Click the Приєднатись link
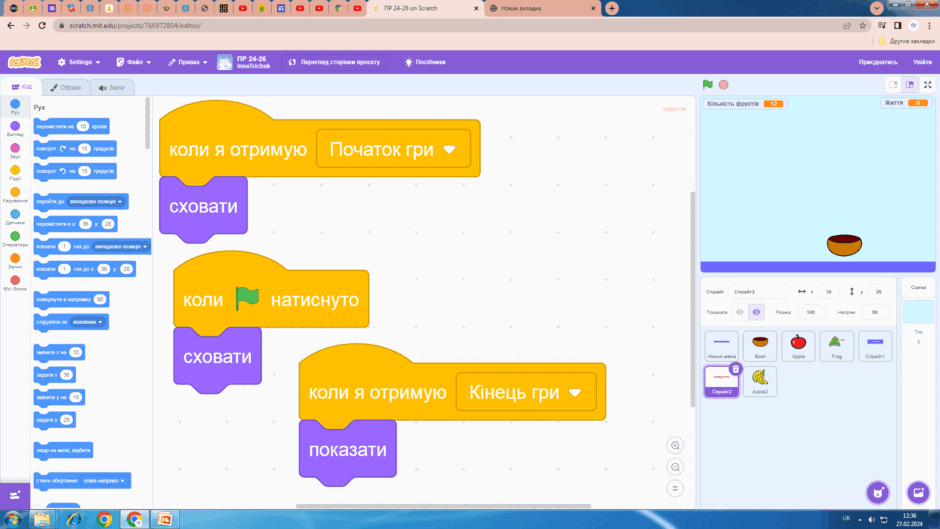 (x=878, y=62)
